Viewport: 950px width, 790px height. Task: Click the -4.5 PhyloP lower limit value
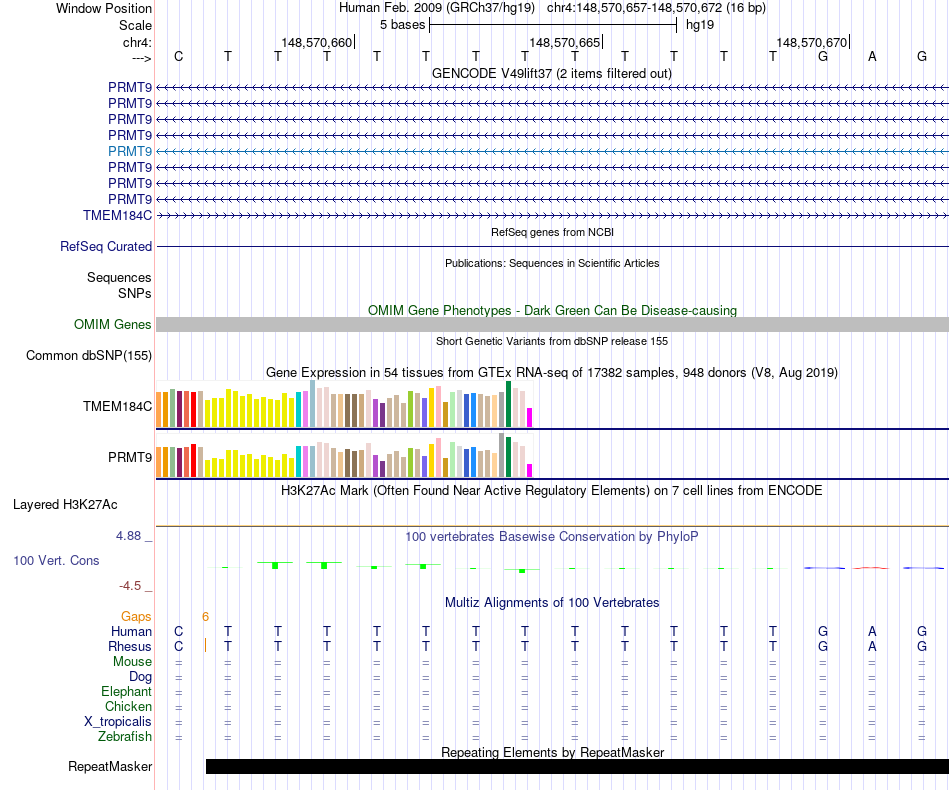tap(130, 586)
